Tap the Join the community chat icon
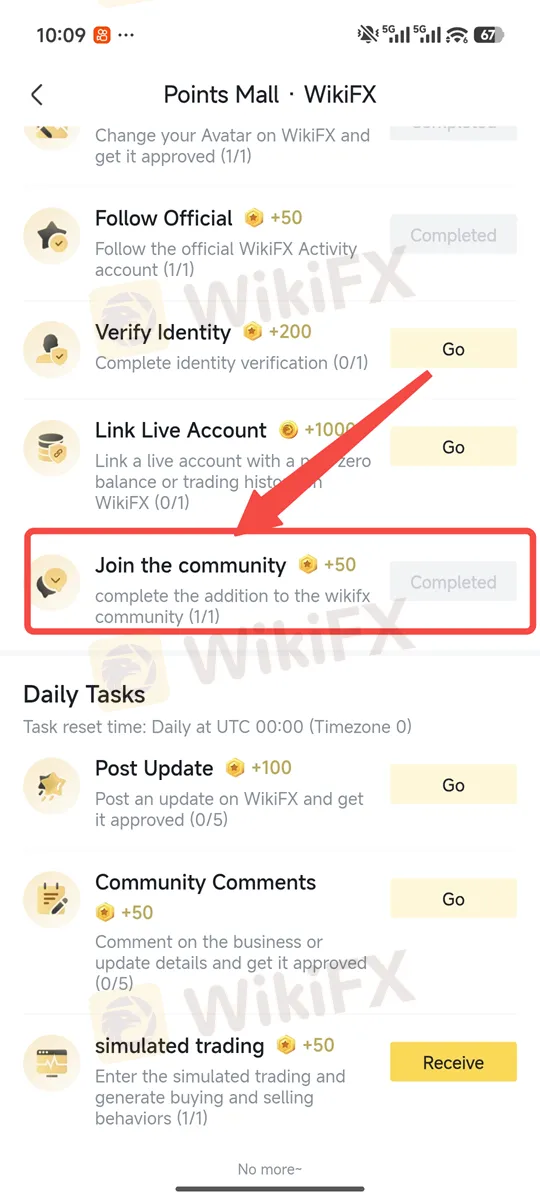Screen dimensions: 540x1200 52,581
